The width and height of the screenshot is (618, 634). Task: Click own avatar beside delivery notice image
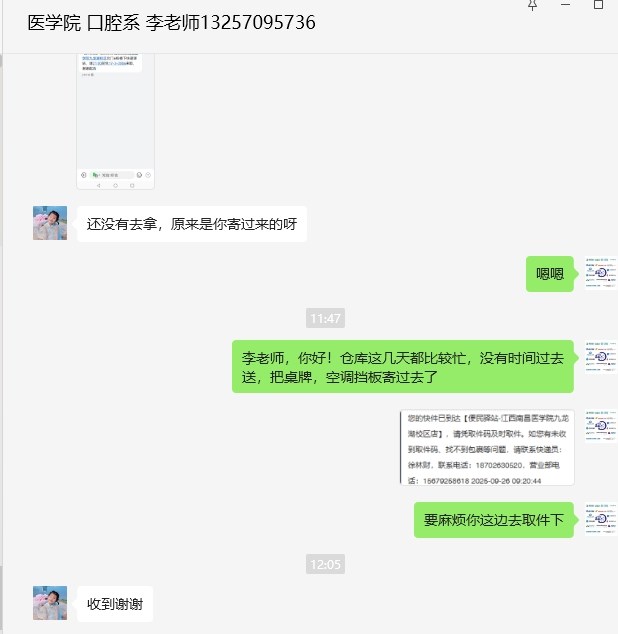click(x=601, y=426)
